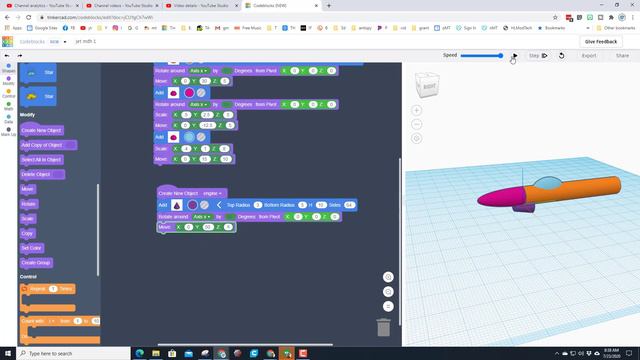Pick the Set Color block in palette
Viewport: 640px width, 360px height.
pos(32,248)
